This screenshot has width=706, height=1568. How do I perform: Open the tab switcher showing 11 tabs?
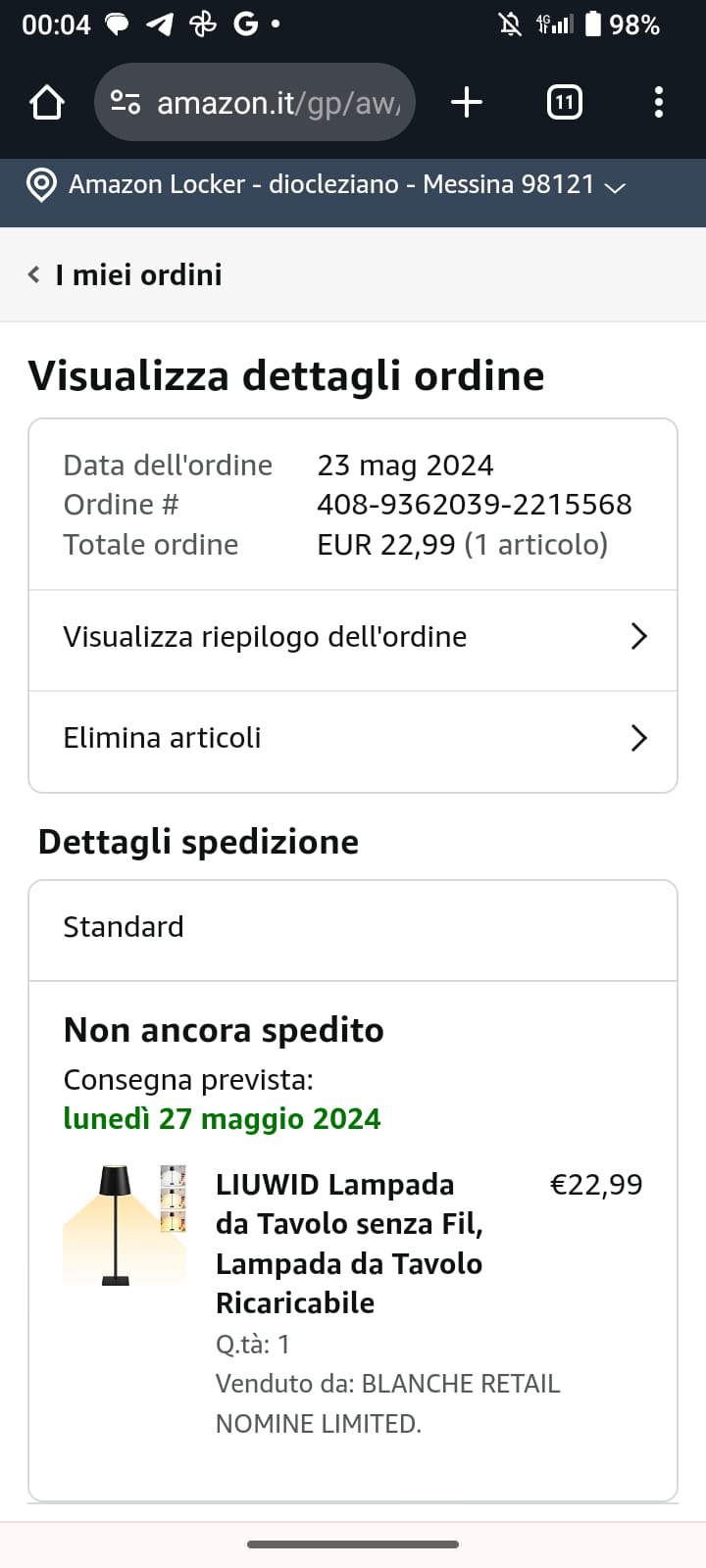[564, 102]
